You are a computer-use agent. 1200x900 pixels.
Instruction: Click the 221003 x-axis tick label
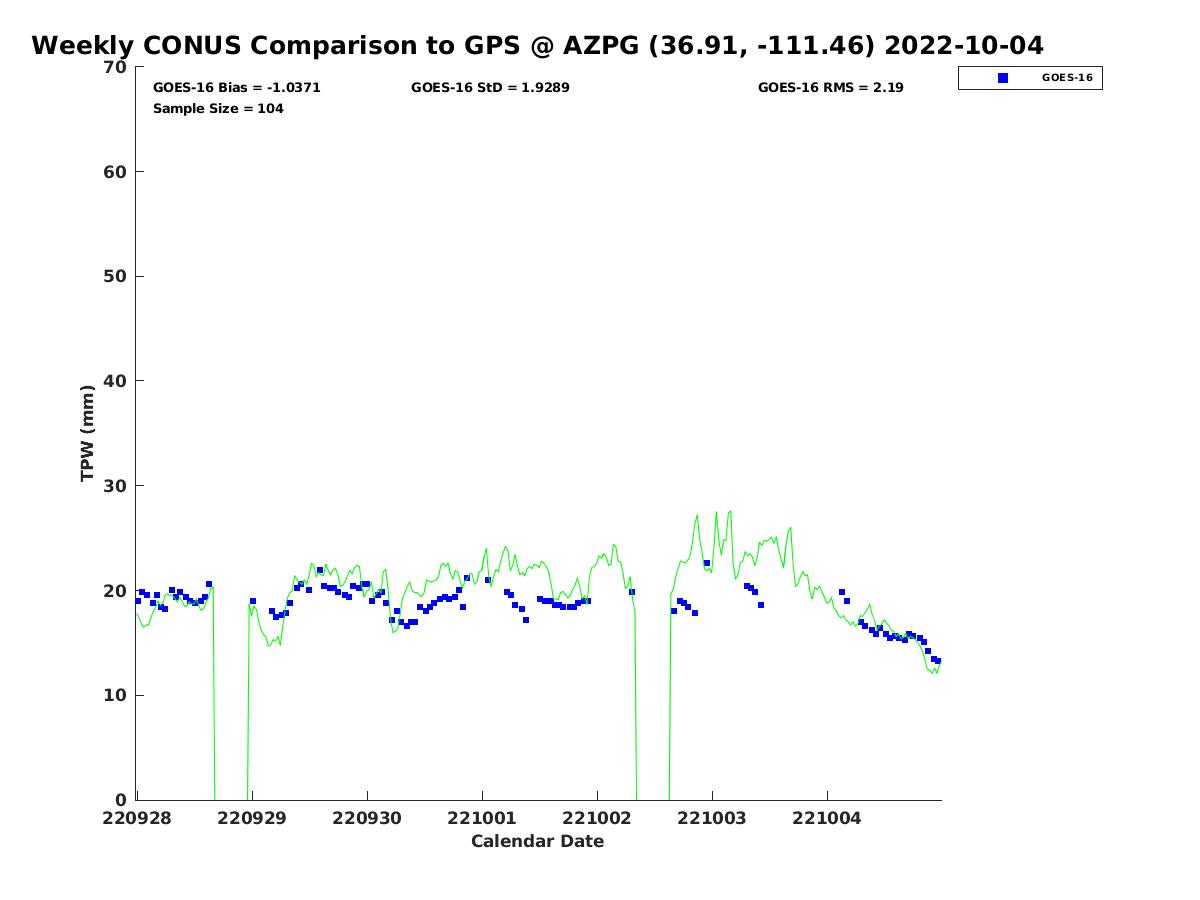[712, 818]
